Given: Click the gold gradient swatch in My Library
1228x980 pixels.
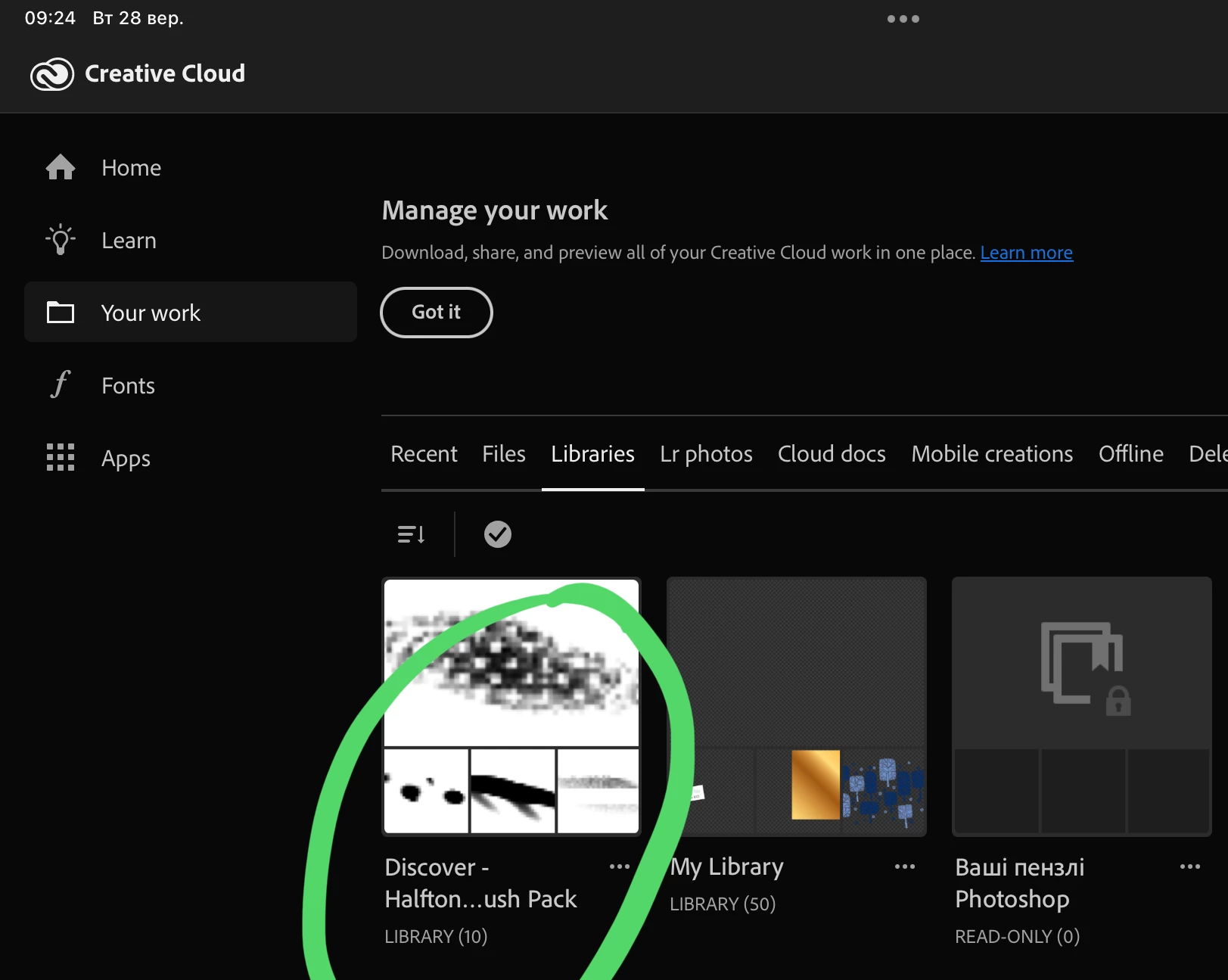Looking at the screenshot, I should [x=816, y=785].
